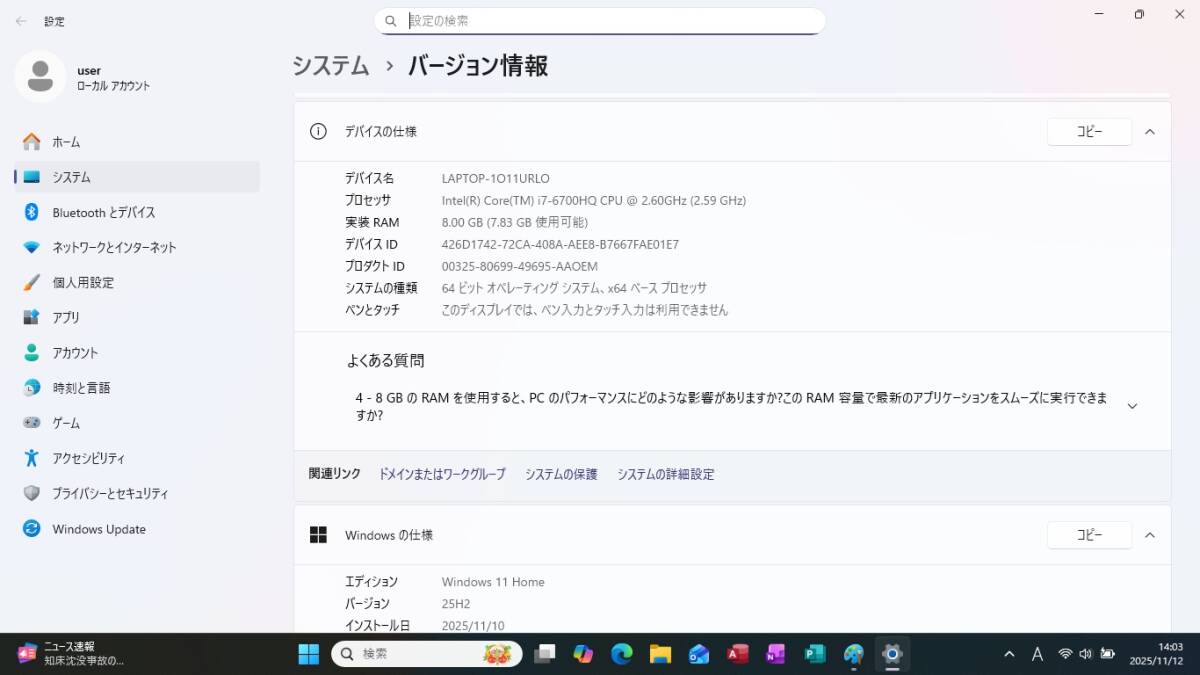
Task: Click the デバイス ID value text
Action: tap(560, 244)
